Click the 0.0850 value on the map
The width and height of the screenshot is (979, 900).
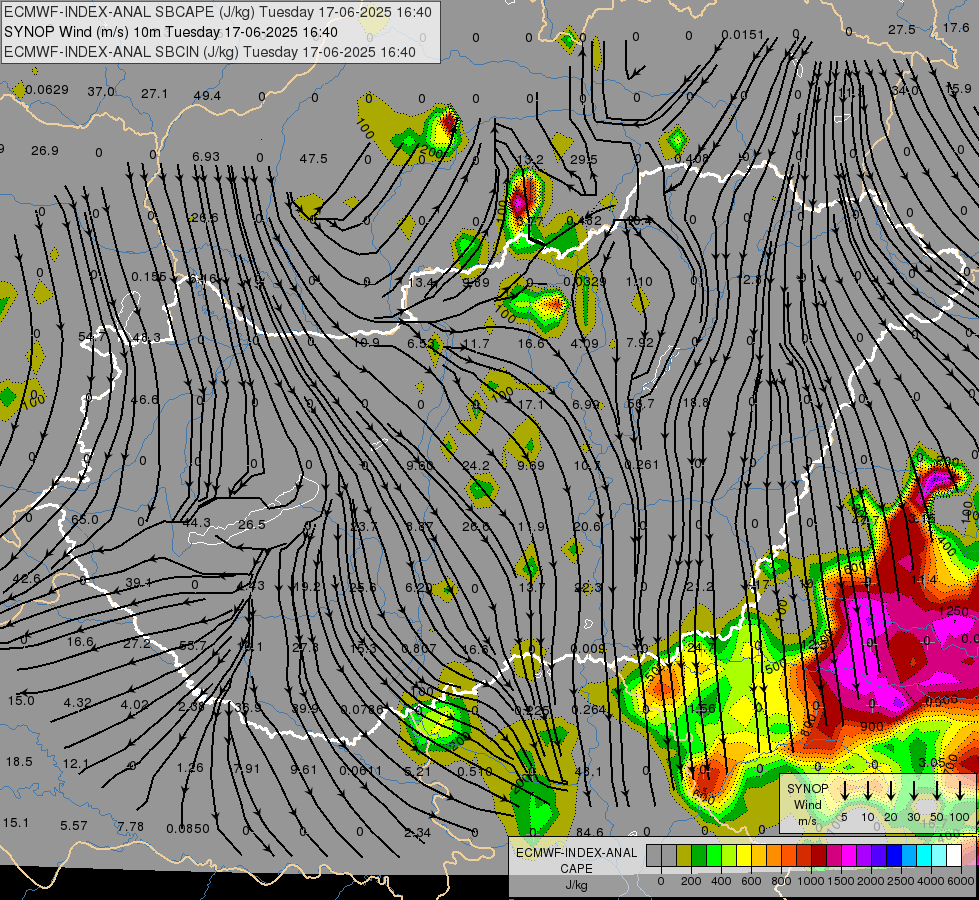[x=188, y=829]
